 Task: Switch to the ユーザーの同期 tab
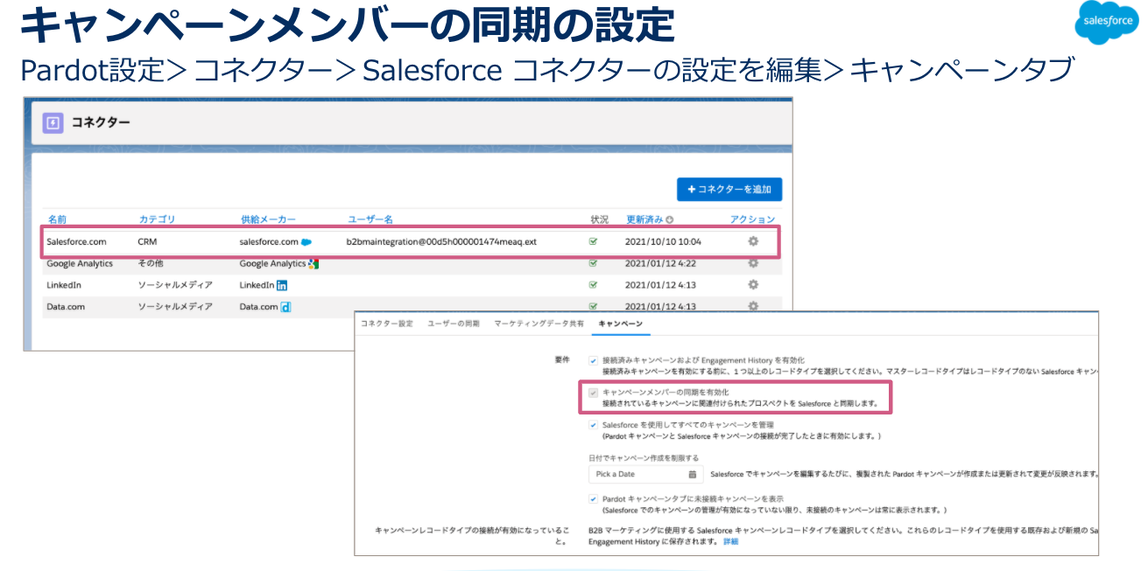[453, 323]
